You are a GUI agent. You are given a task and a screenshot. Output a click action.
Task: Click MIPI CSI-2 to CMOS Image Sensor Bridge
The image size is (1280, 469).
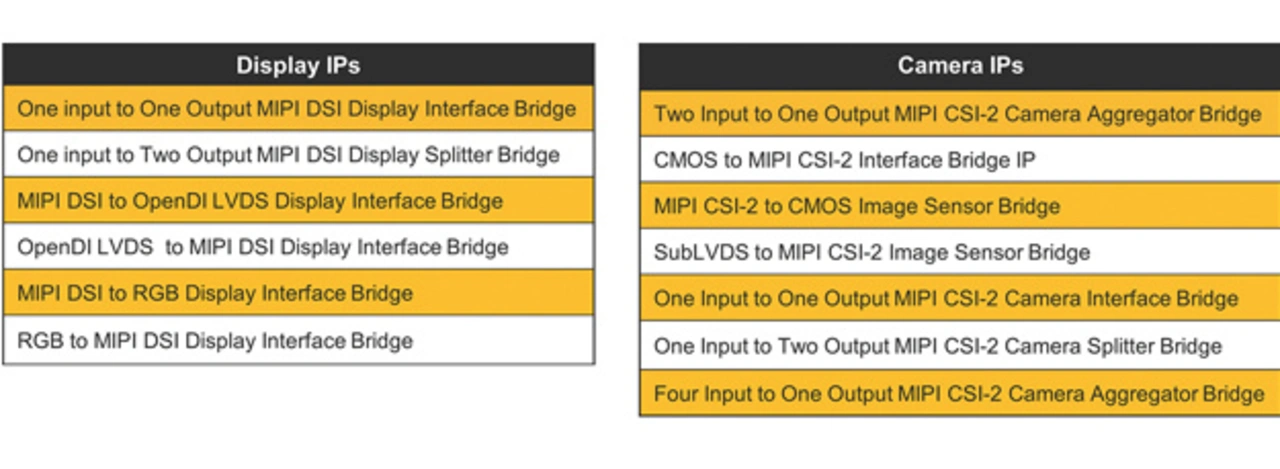(959, 206)
